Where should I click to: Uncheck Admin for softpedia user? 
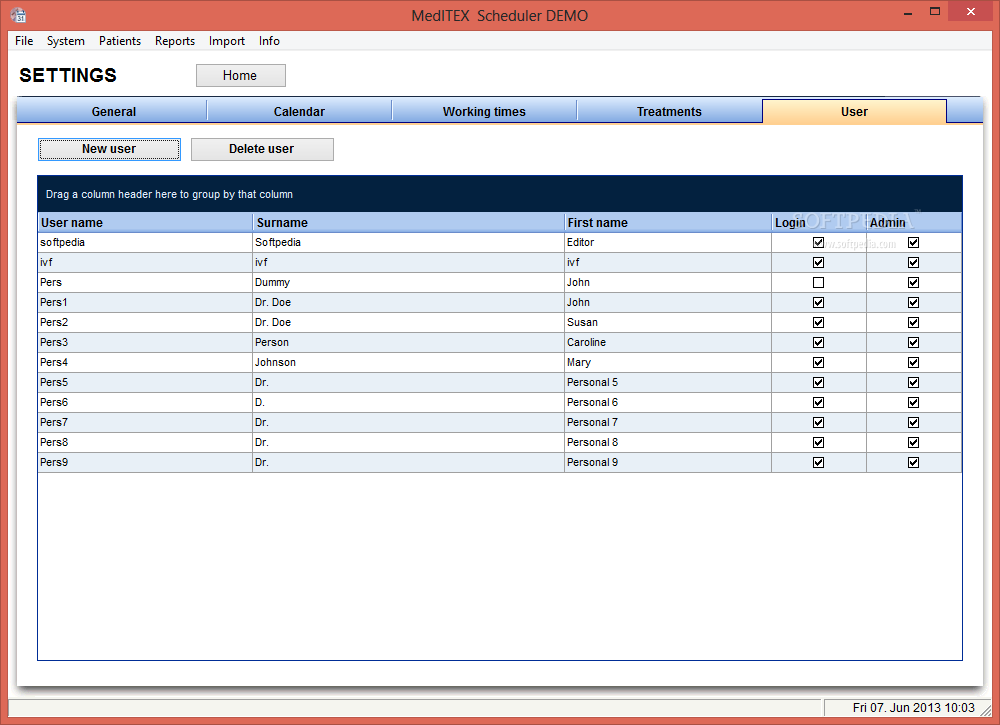[913, 242]
